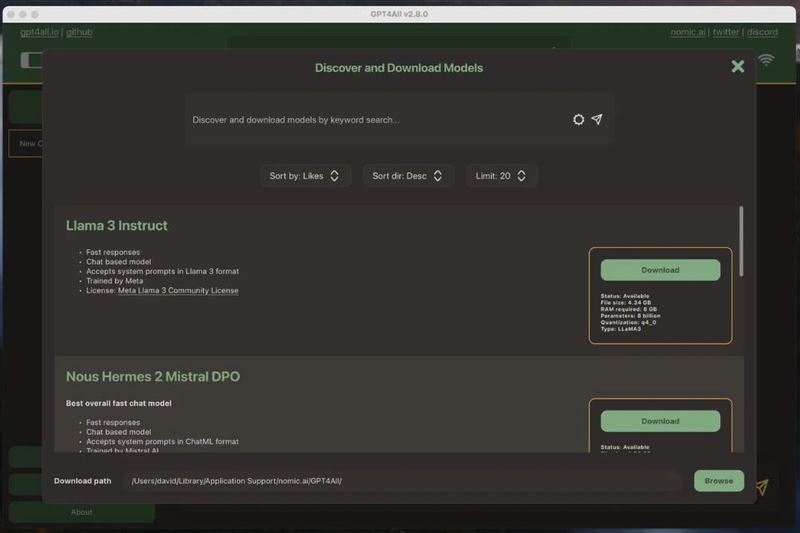Click the Discover and Download Models heading

tap(398, 68)
